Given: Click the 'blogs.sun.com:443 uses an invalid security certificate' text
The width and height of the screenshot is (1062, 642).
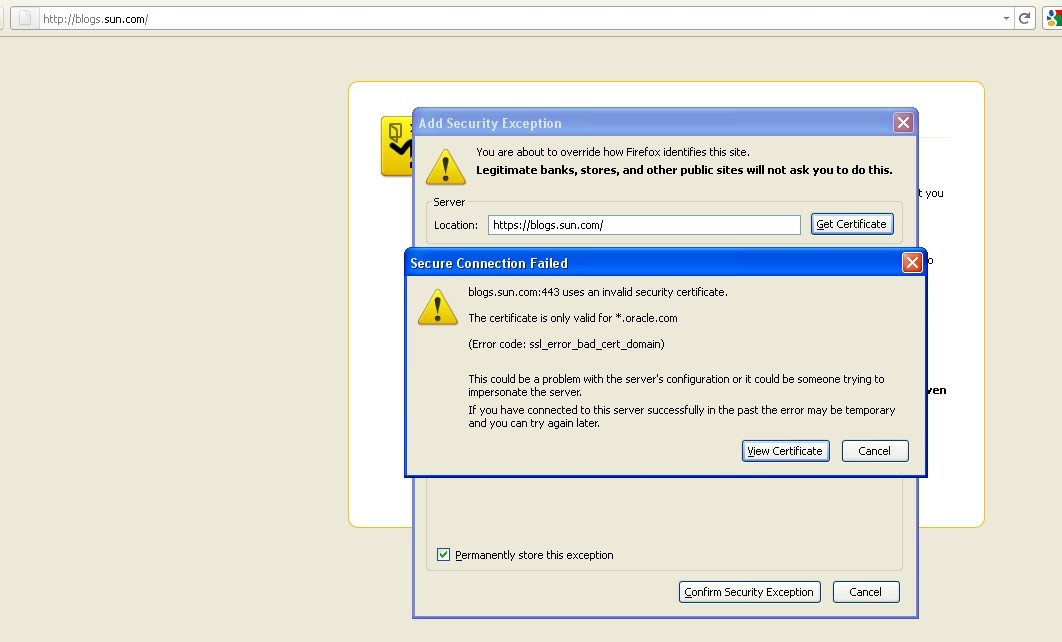Looking at the screenshot, I should click(x=598, y=293).
